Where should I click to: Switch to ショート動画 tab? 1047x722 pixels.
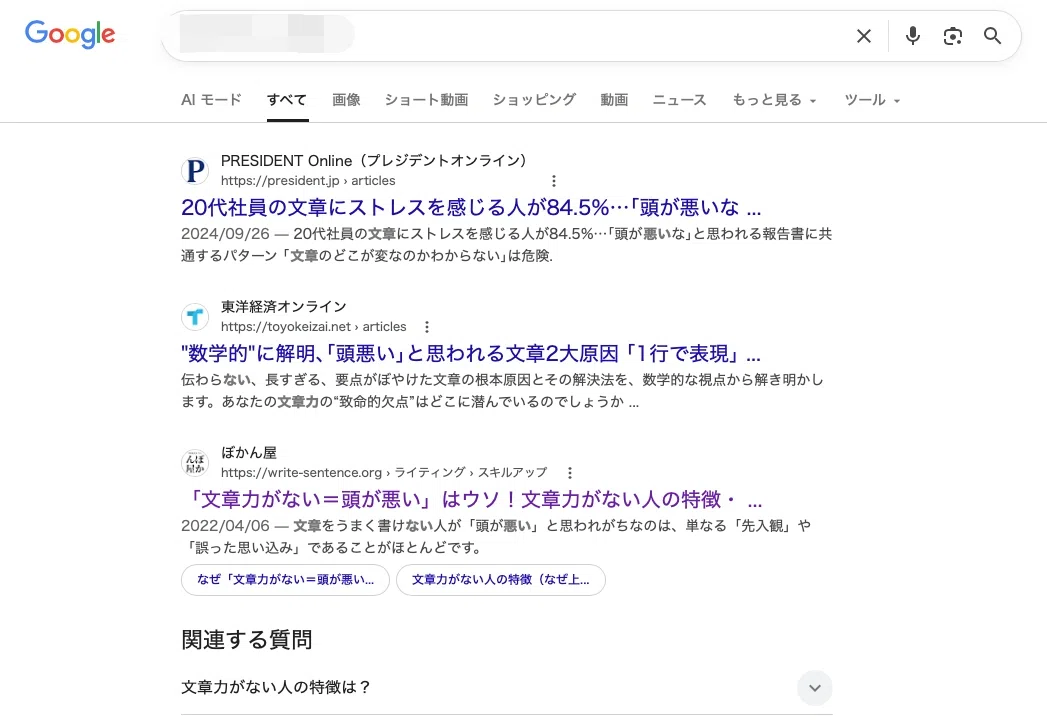426,100
